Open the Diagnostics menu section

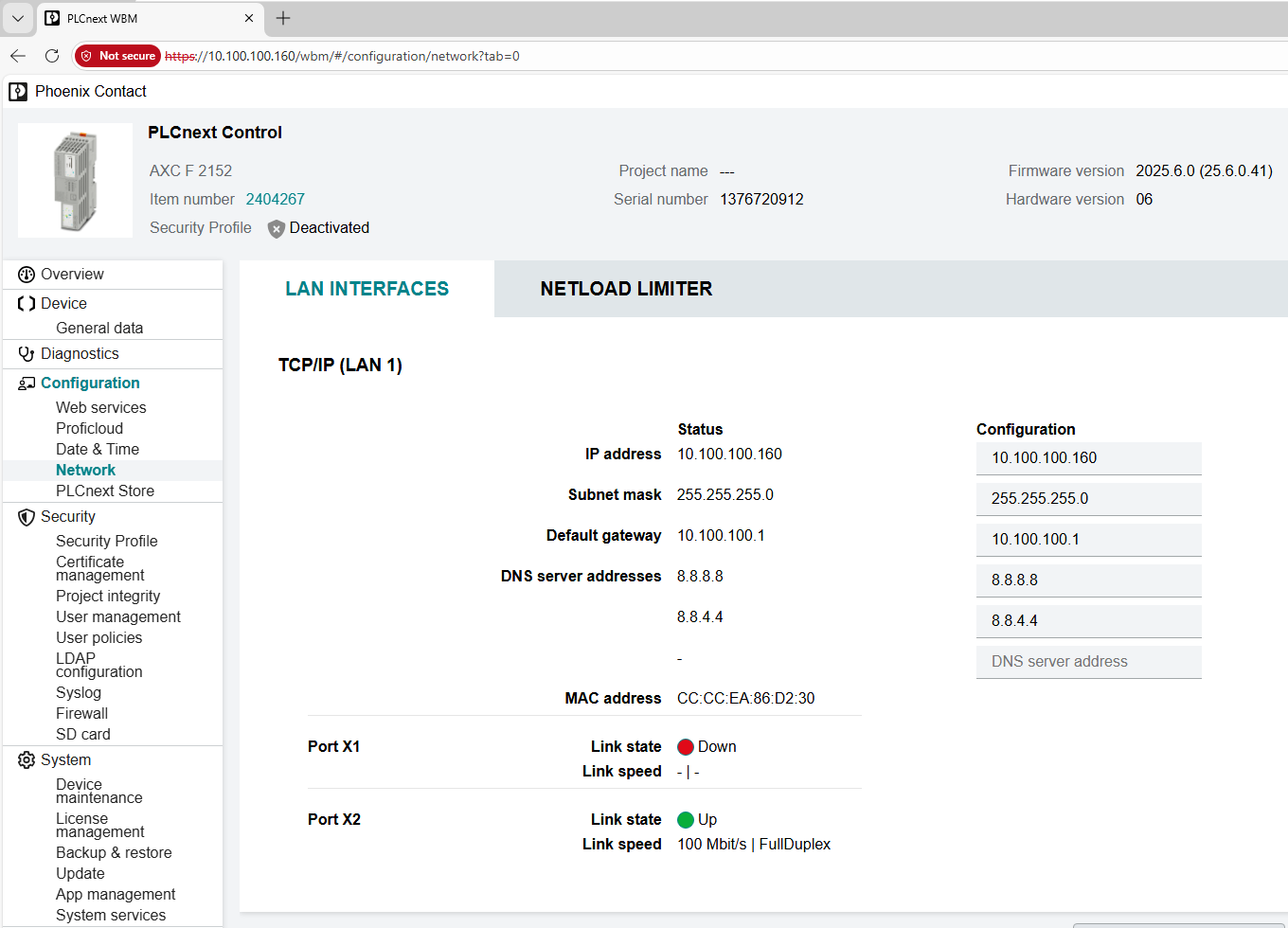click(80, 354)
